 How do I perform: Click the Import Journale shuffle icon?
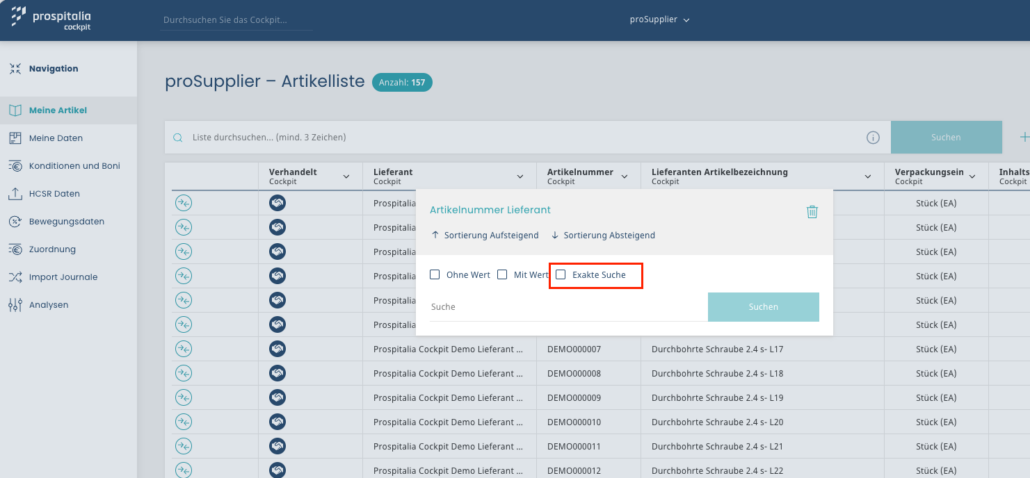(x=16, y=277)
